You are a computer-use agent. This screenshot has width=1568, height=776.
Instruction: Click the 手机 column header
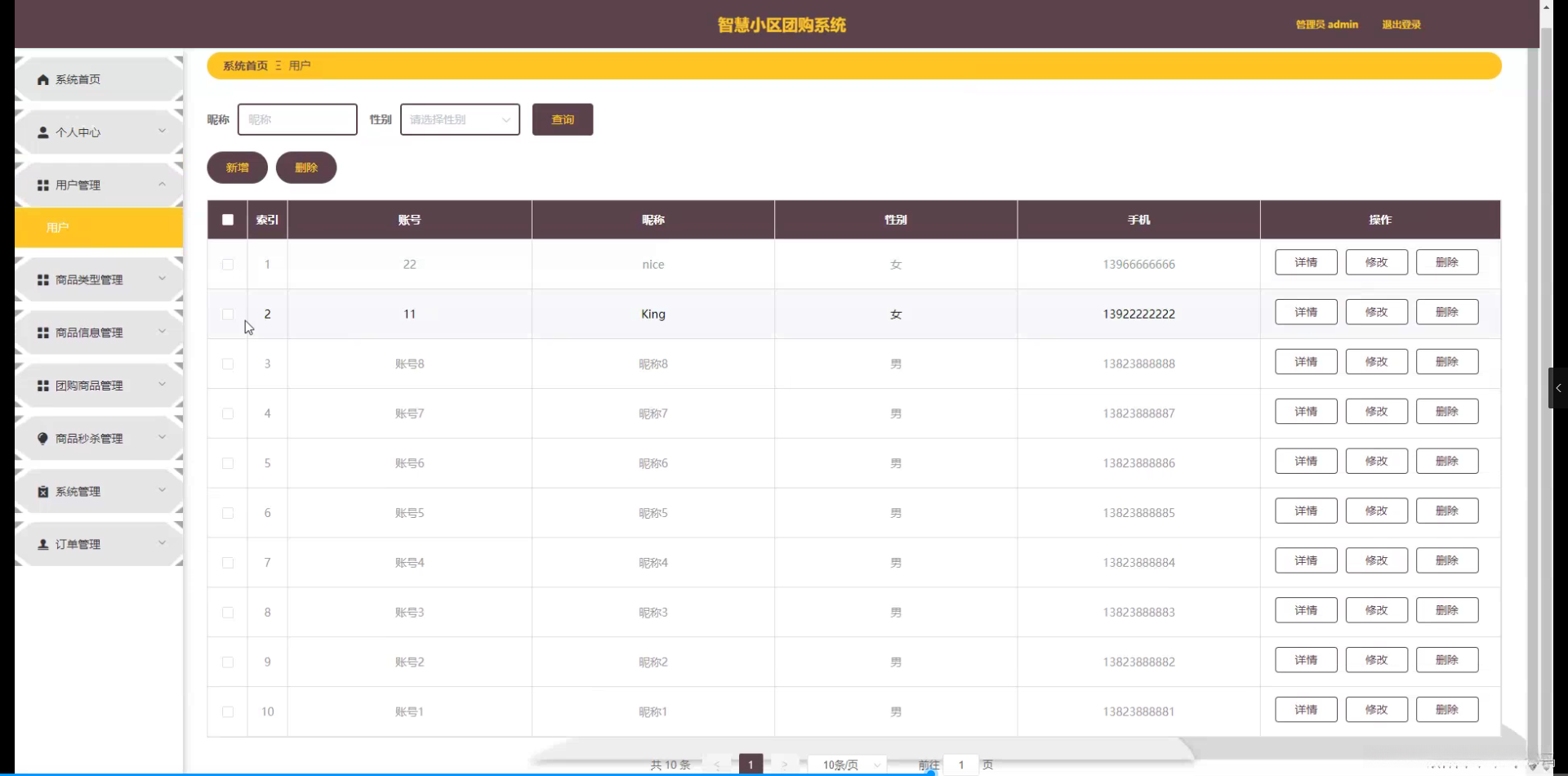(x=1138, y=220)
